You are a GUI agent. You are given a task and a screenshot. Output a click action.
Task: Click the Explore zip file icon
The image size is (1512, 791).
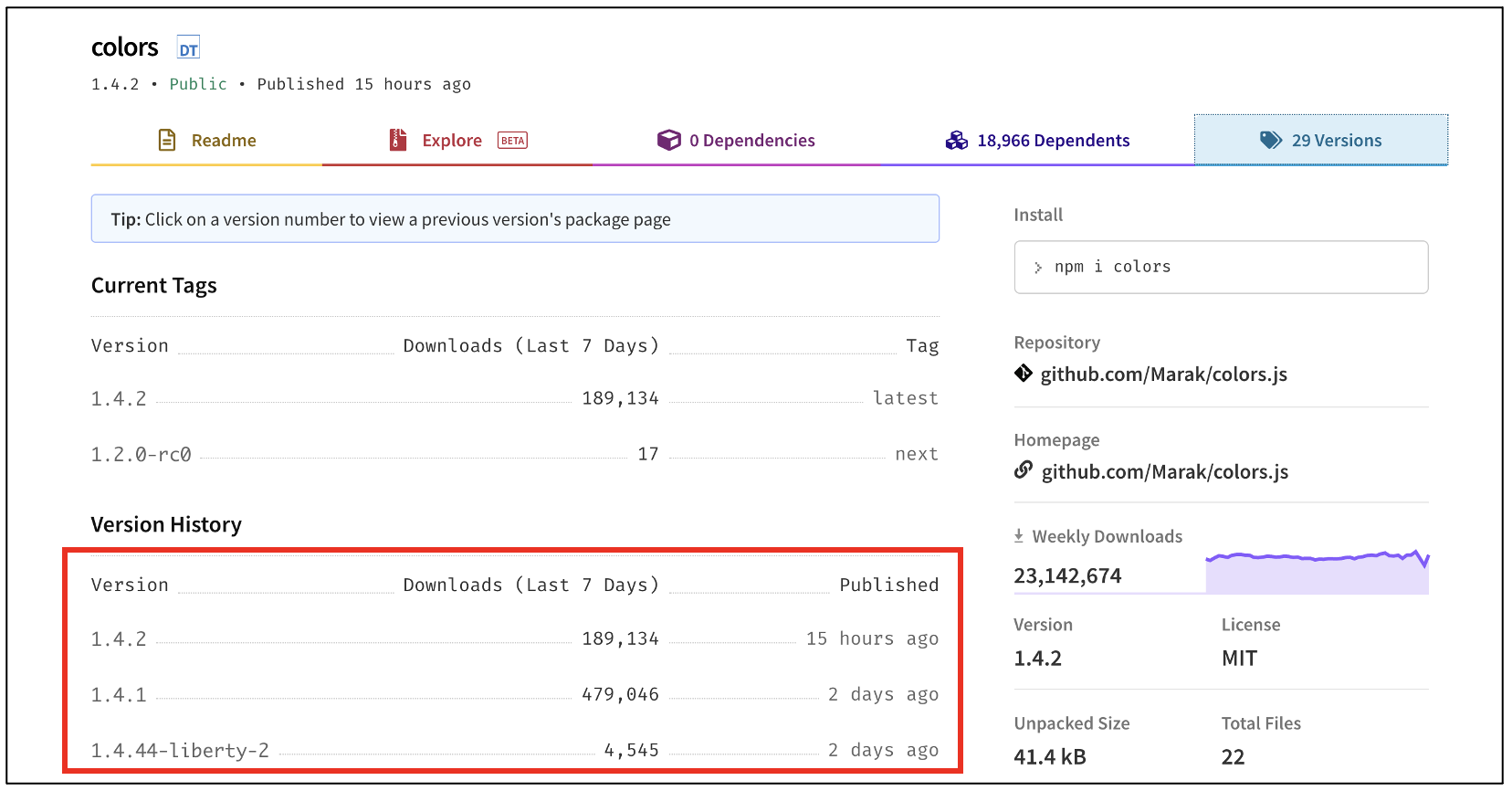tap(398, 140)
